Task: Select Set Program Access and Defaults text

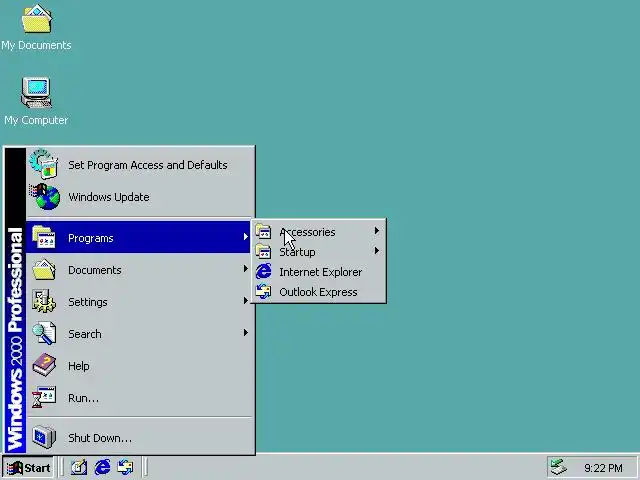Action: 148,165
